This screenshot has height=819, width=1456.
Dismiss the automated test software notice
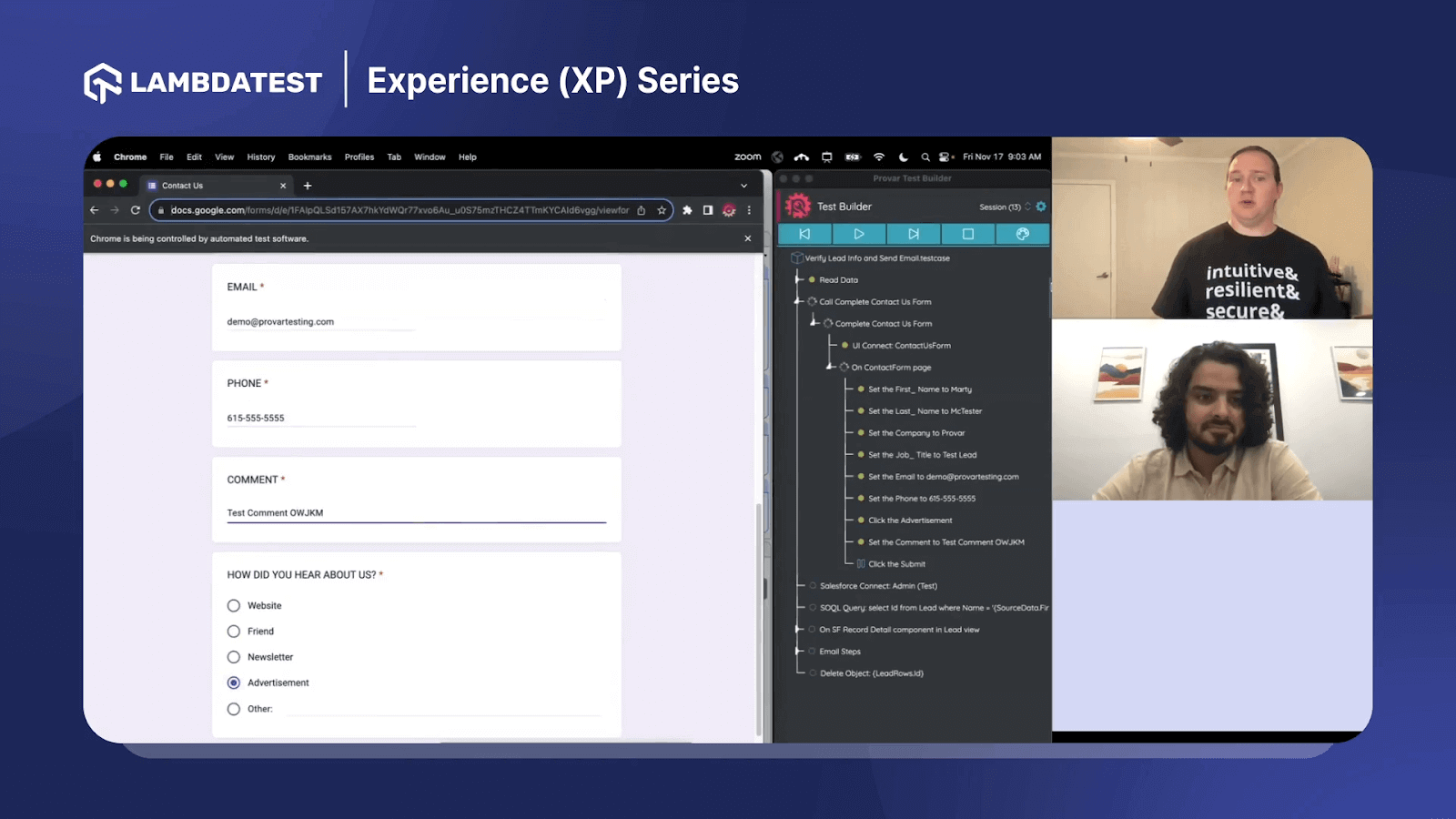tap(747, 238)
